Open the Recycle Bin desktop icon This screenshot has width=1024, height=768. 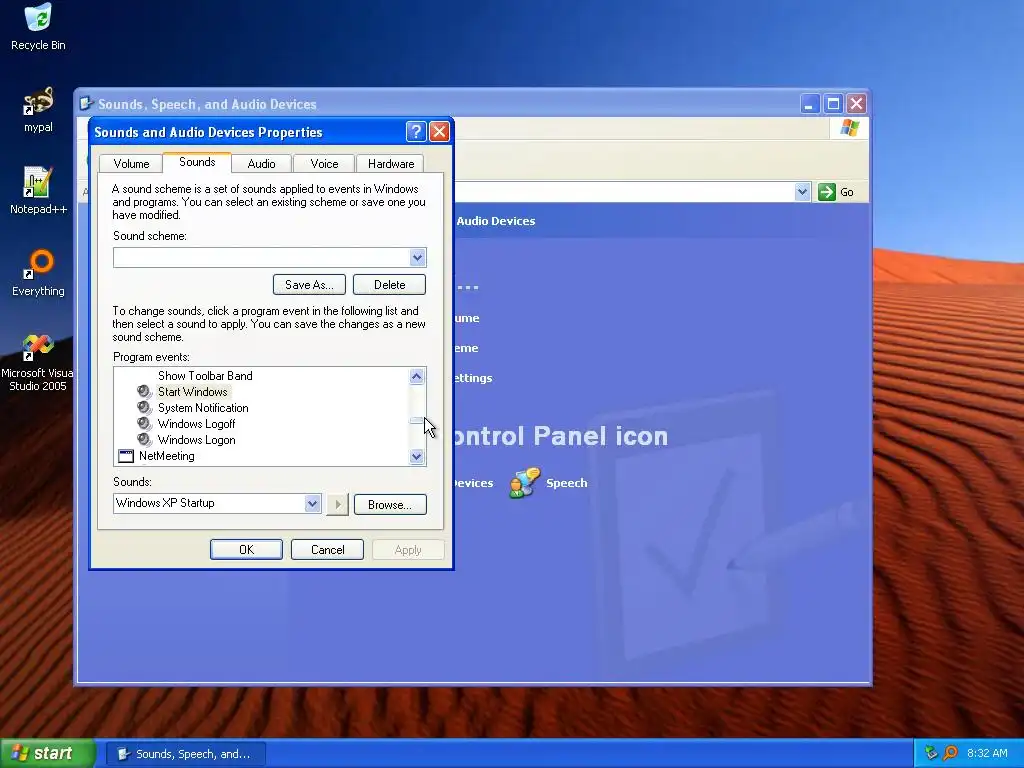click(x=38, y=26)
